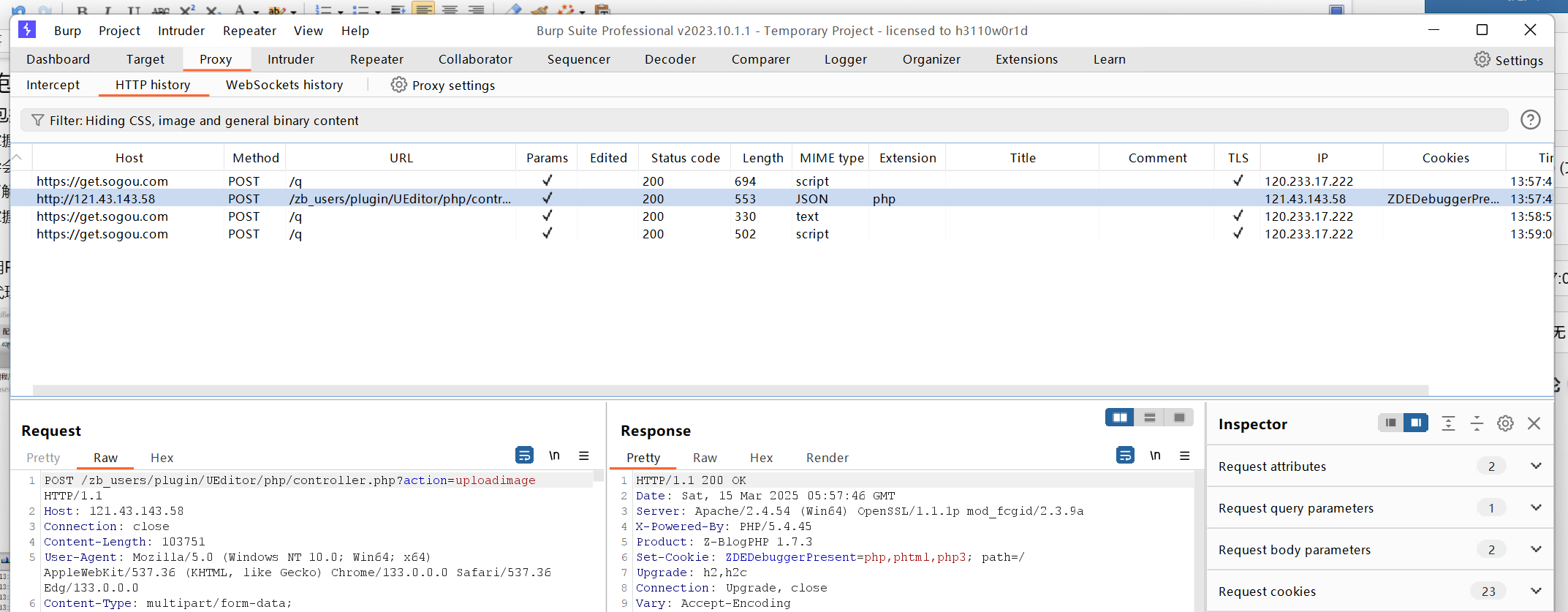Open the Burp menu

tap(67, 31)
